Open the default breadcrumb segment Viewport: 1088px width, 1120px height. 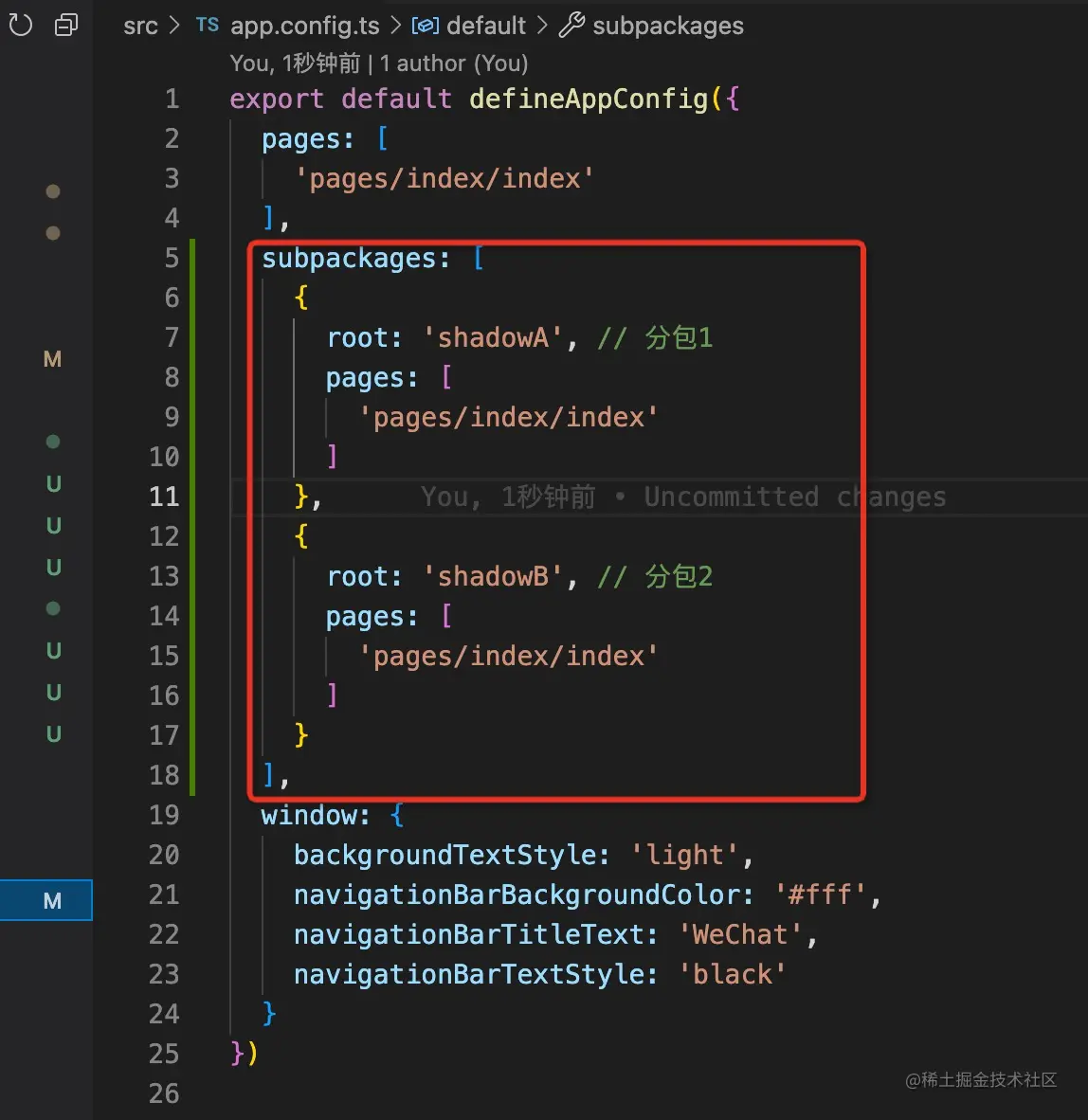coord(486,26)
